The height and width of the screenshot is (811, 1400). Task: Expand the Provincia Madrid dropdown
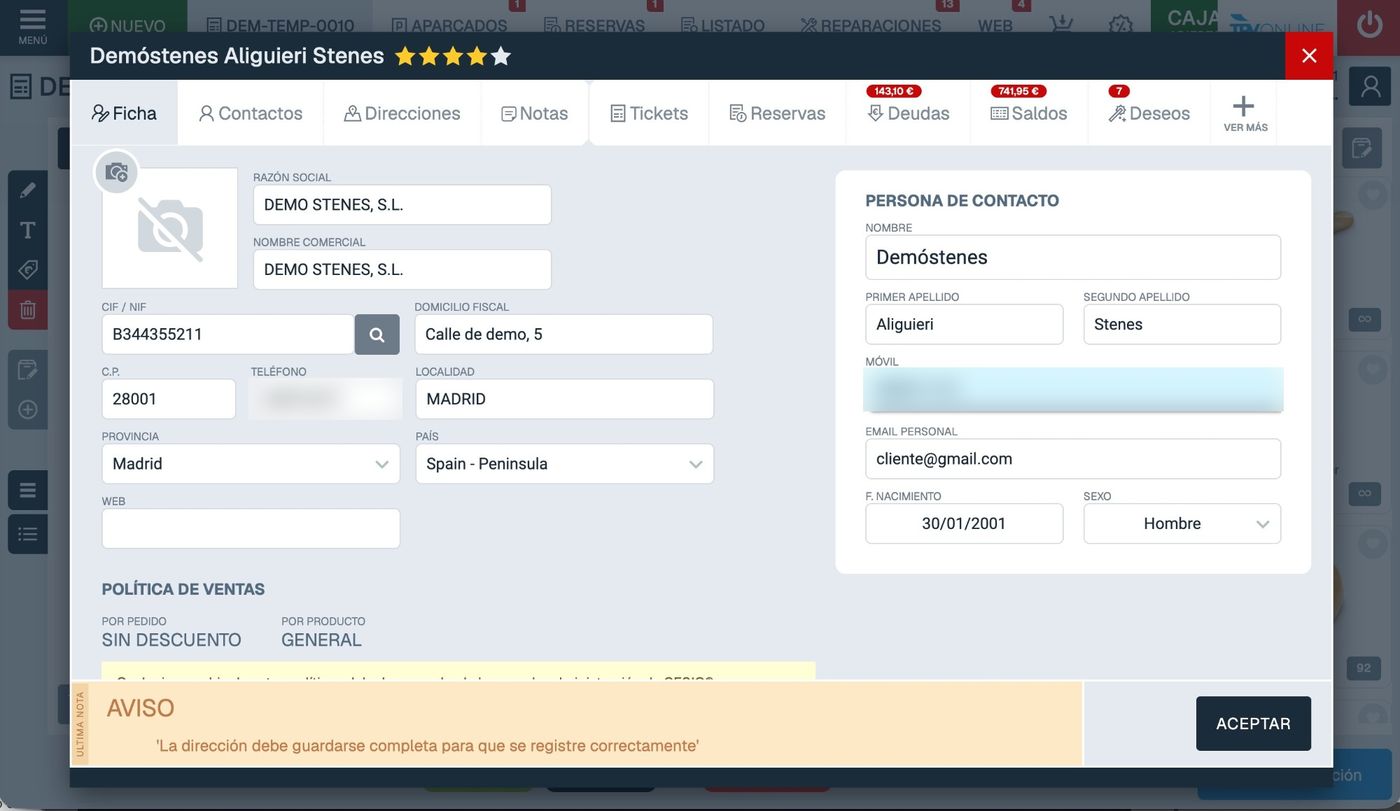[251, 464]
